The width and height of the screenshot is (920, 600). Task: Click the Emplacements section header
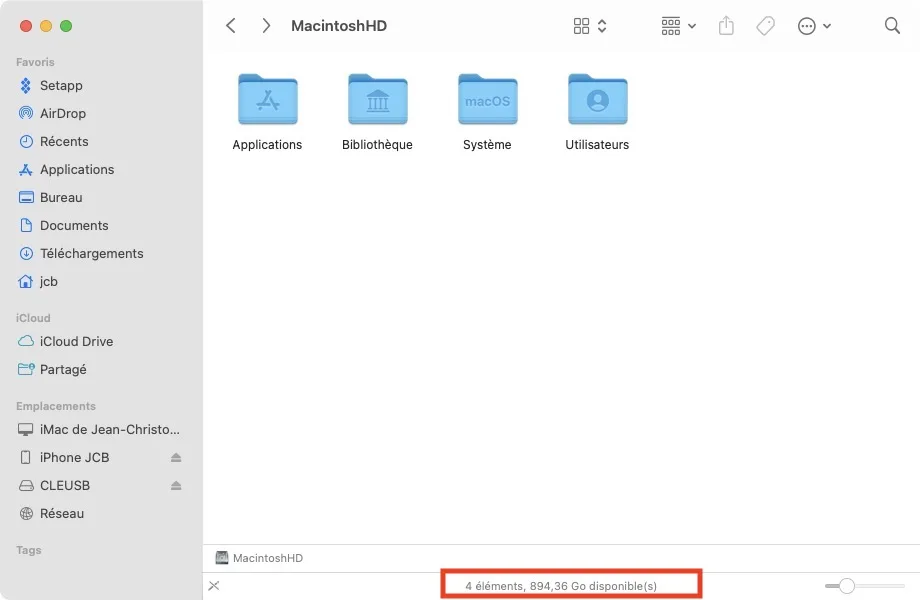56,406
